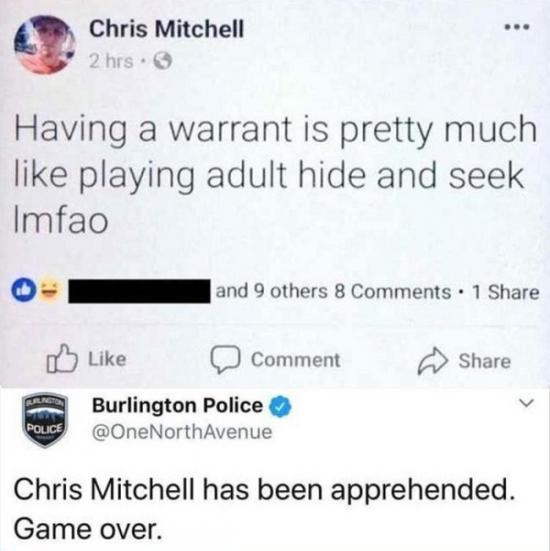Viewport: 550px width, 551px height.
Task: Expand the tweet options chevron
Action: [526, 403]
